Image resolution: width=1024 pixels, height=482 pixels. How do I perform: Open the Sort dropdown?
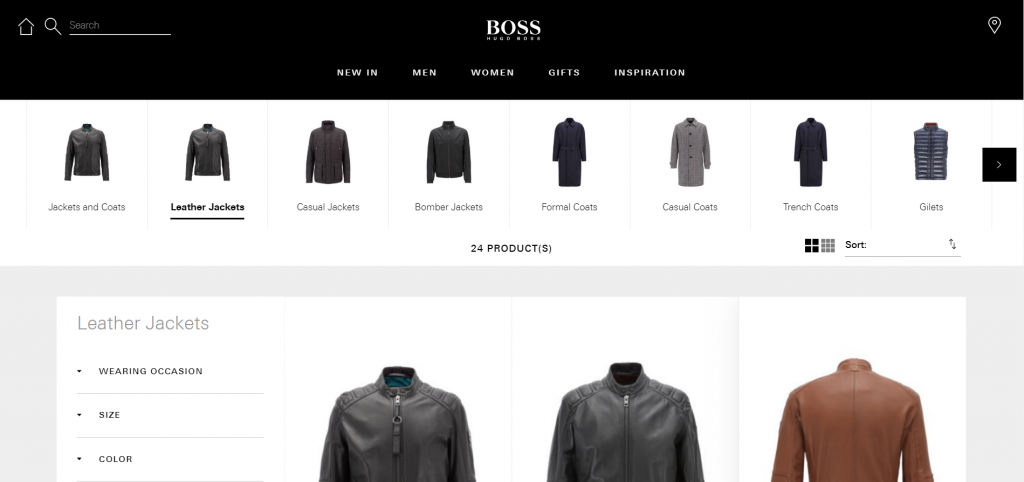click(903, 245)
